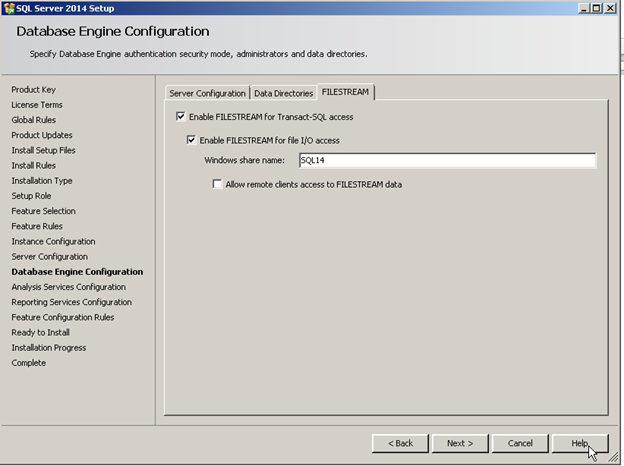
Task: Go back with the Back button
Action: tap(400, 443)
